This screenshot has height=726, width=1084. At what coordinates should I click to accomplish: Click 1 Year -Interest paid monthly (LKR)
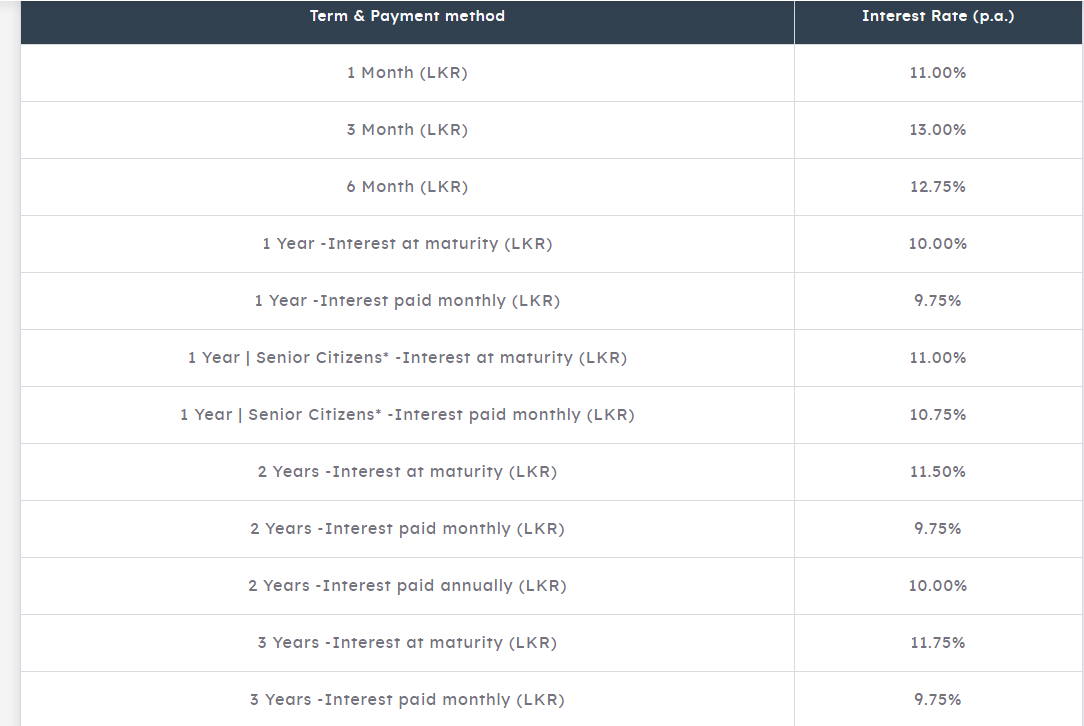pos(407,301)
